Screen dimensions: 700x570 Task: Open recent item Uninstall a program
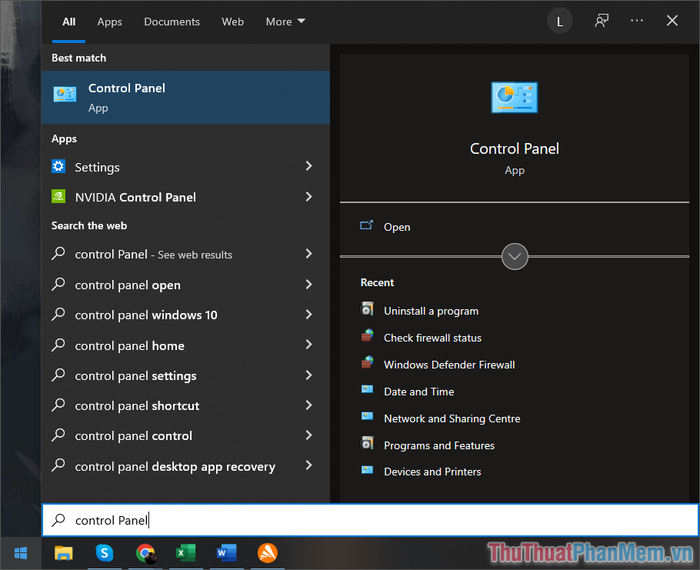tap(431, 311)
